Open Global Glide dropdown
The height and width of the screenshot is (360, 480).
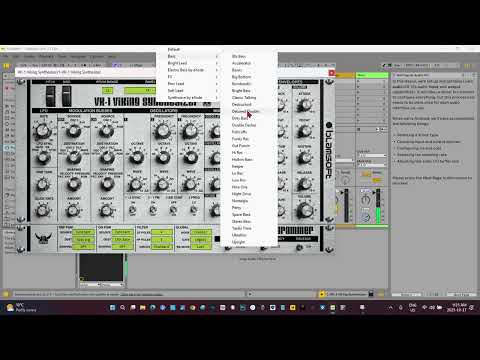click(x=201, y=239)
